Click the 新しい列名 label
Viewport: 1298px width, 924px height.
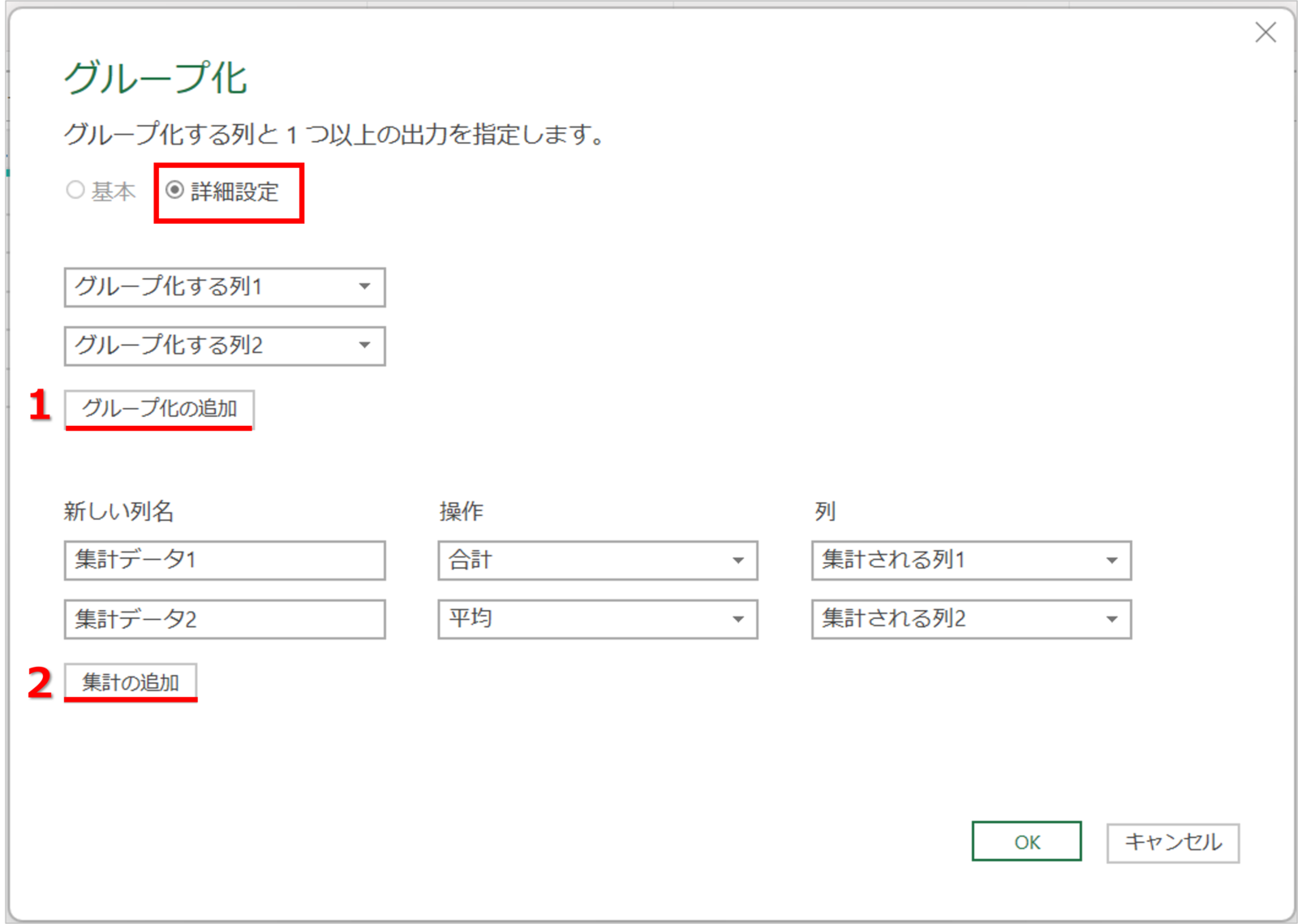point(119,511)
